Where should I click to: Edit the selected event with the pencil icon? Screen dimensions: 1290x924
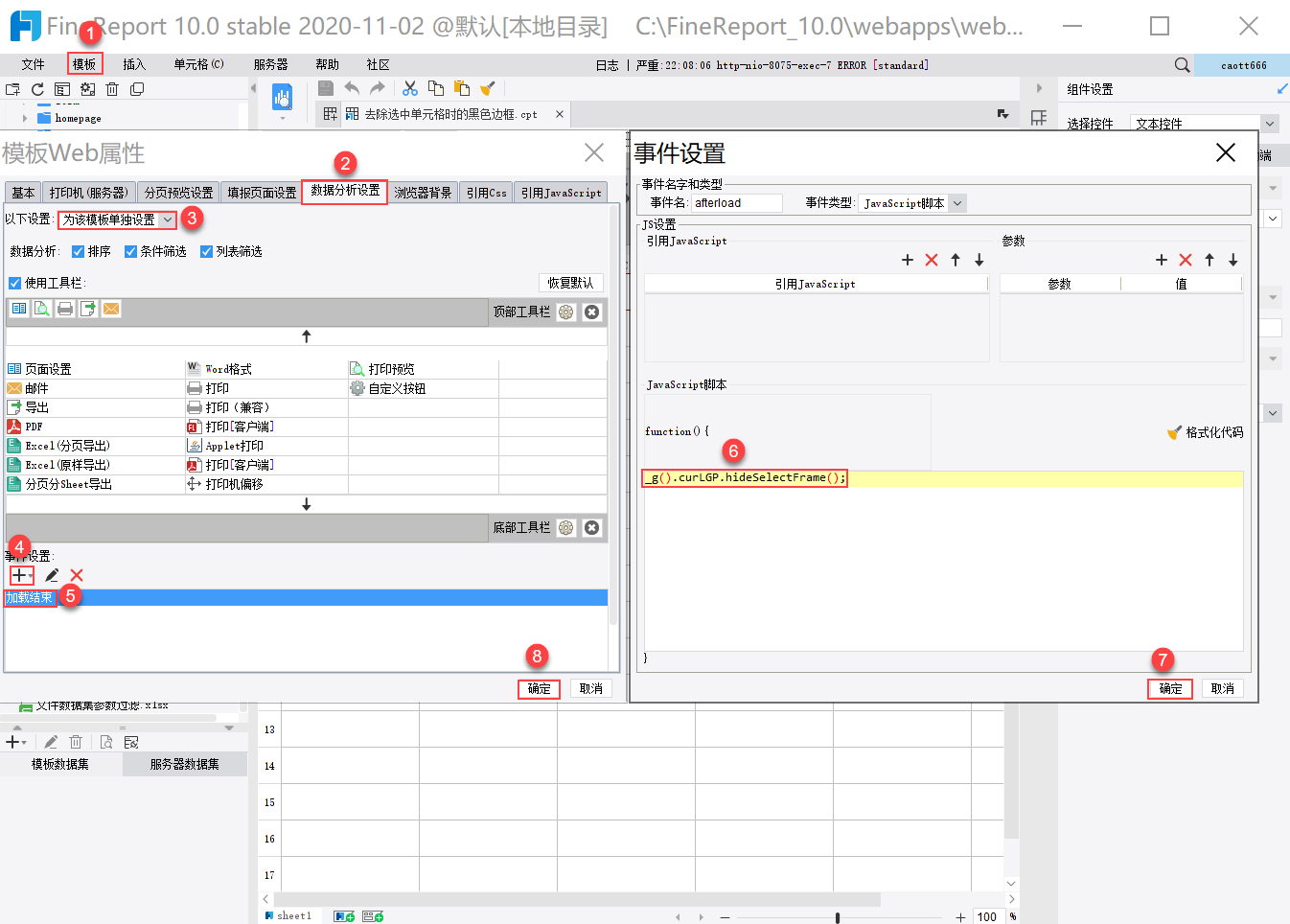(52, 575)
